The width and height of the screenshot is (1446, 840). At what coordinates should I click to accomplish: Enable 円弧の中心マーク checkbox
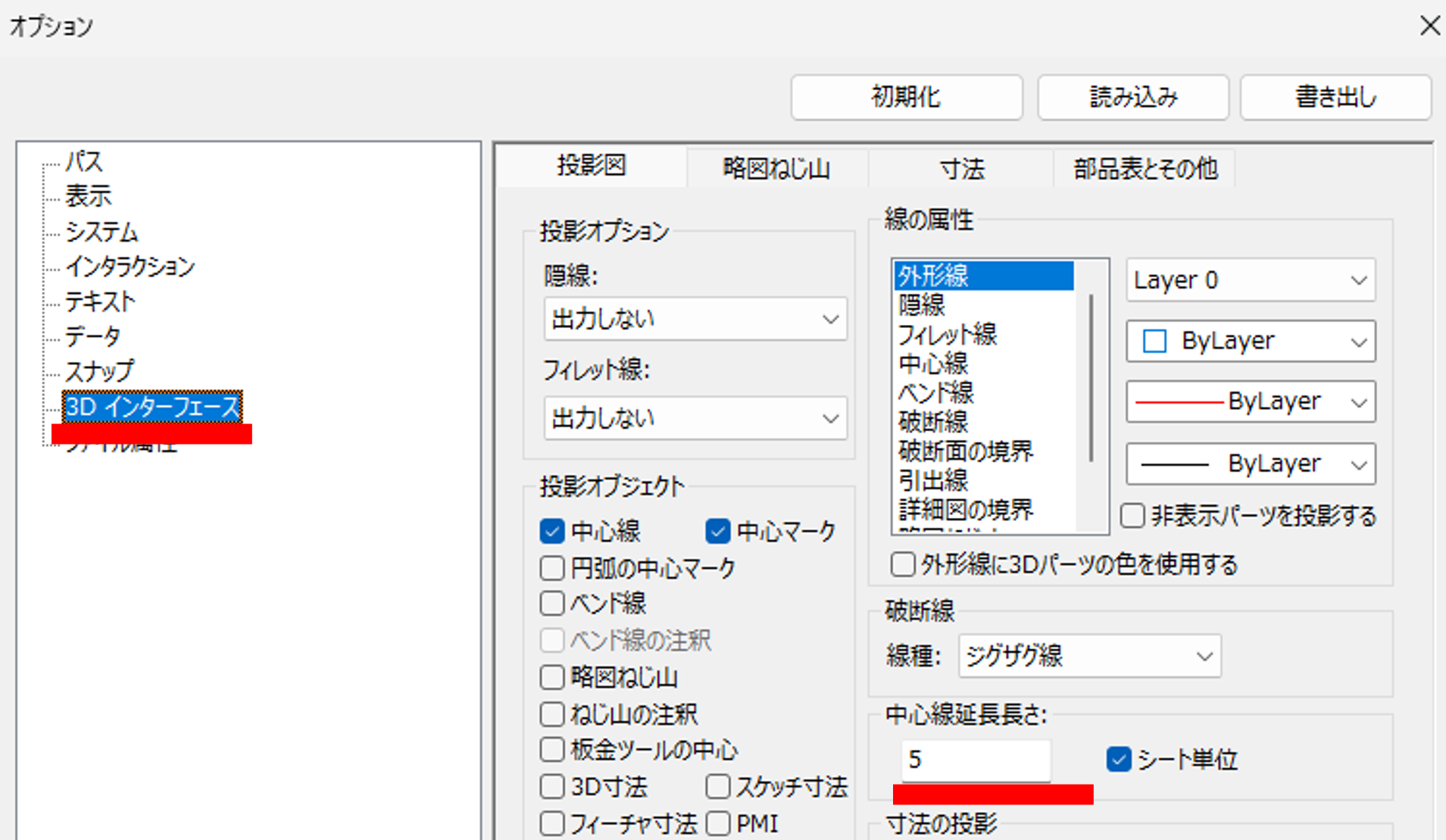pos(552,567)
